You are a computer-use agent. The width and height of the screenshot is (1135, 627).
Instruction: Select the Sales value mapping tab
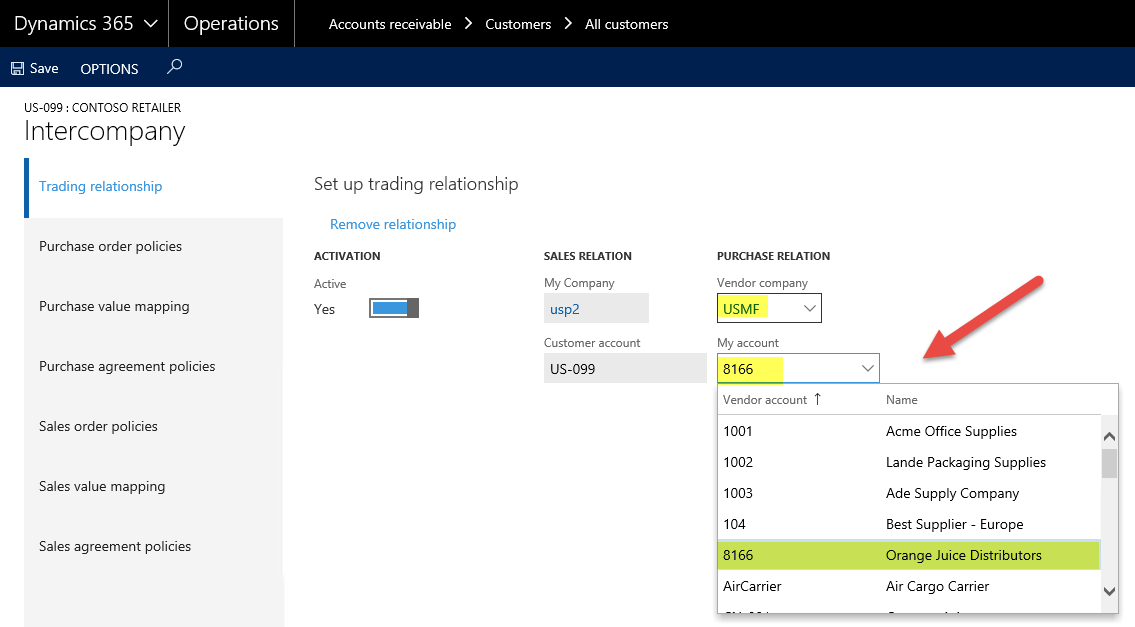click(102, 486)
